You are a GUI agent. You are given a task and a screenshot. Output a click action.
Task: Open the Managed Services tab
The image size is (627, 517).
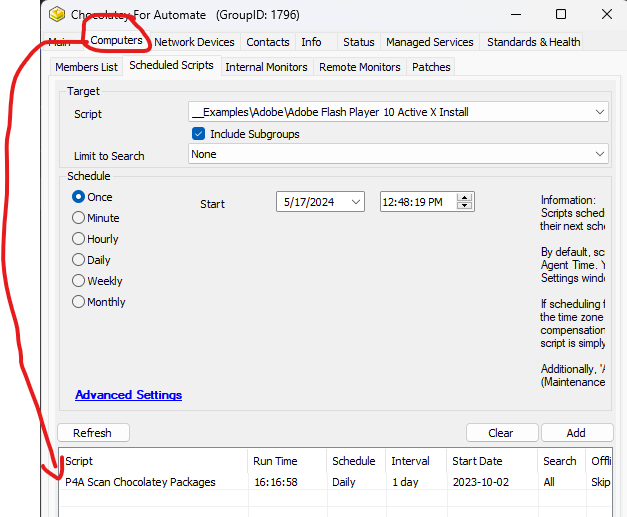tap(429, 42)
